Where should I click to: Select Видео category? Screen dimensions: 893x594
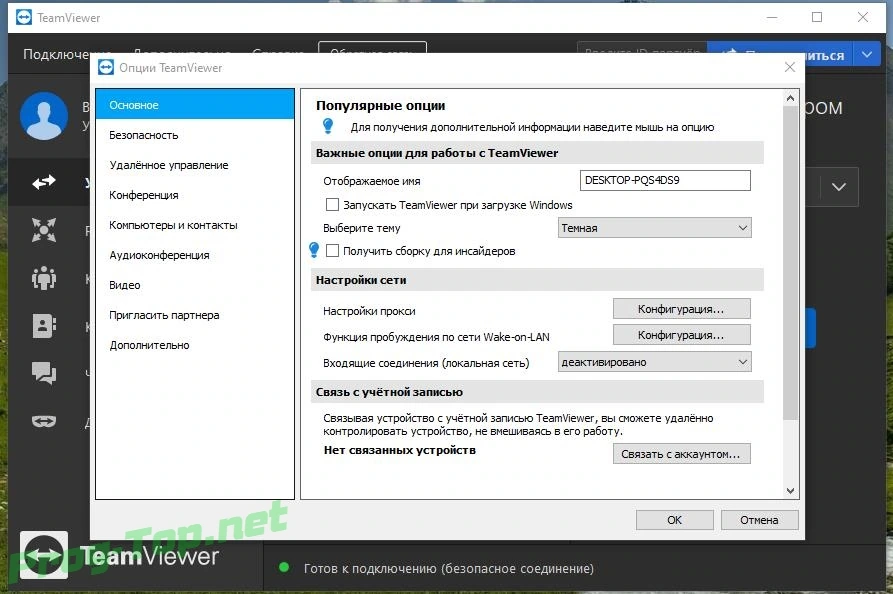[195, 285]
